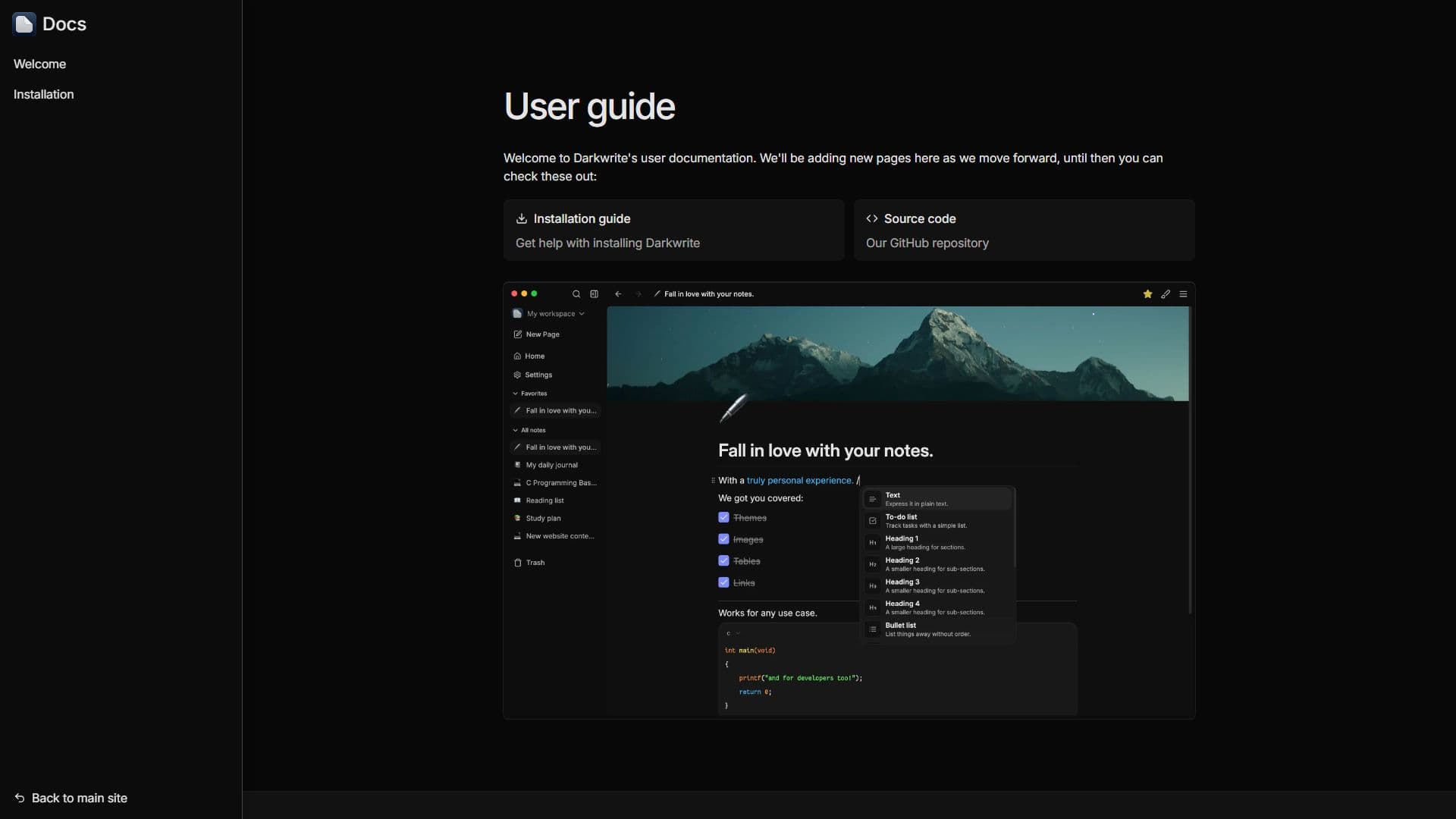Click the block drag handle beside 'With a'
This screenshot has height=819, width=1456.
click(713, 481)
